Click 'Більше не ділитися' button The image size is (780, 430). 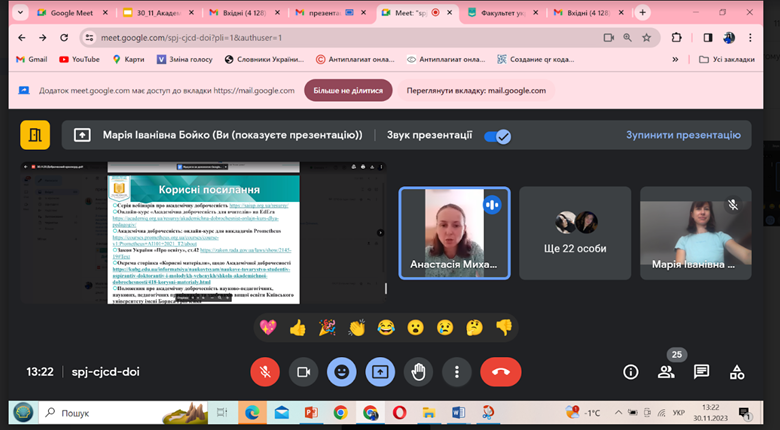pyautogui.click(x=348, y=90)
